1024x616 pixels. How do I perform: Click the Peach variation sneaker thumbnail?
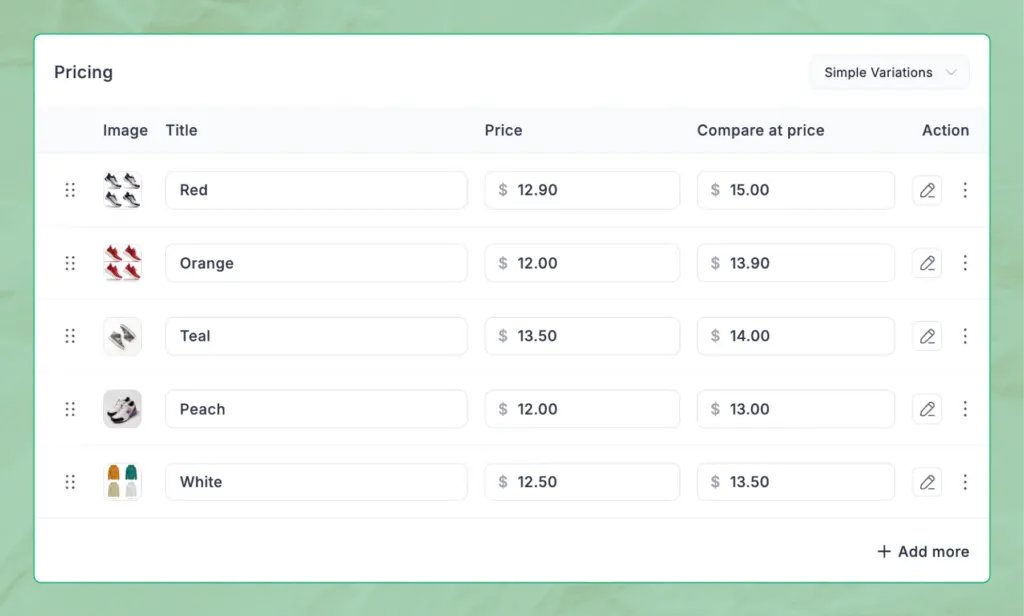point(122,409)
